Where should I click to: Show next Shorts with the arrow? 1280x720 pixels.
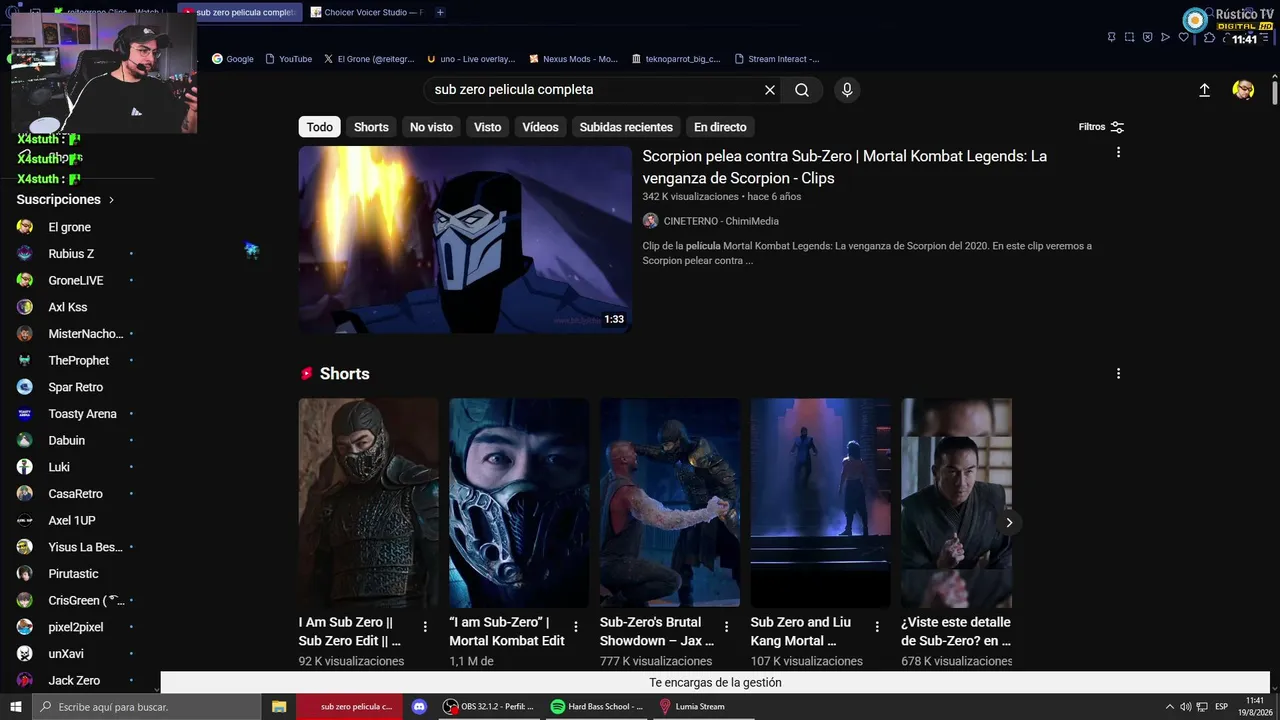pos(1009,523)
